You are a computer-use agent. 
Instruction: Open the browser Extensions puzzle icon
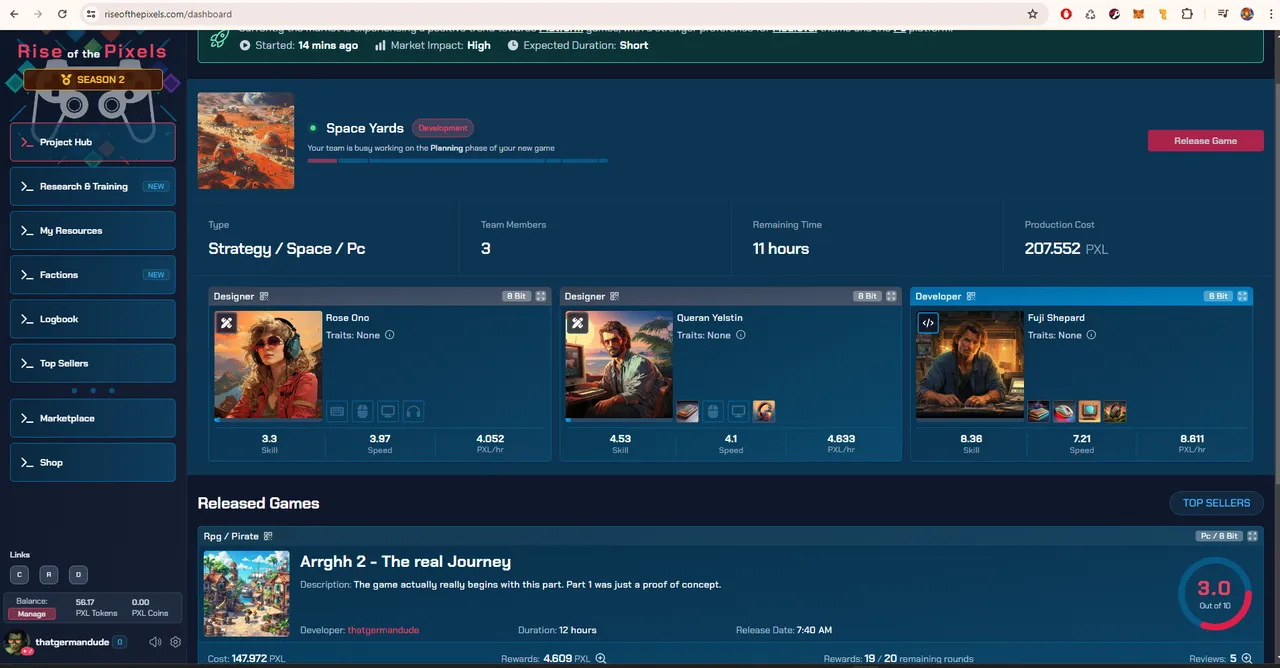click(1187, 14)
